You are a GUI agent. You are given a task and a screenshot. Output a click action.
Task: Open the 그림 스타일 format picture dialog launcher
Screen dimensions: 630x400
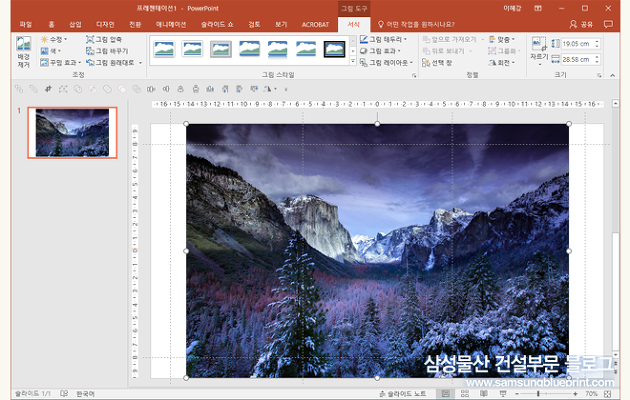point(414,75)
